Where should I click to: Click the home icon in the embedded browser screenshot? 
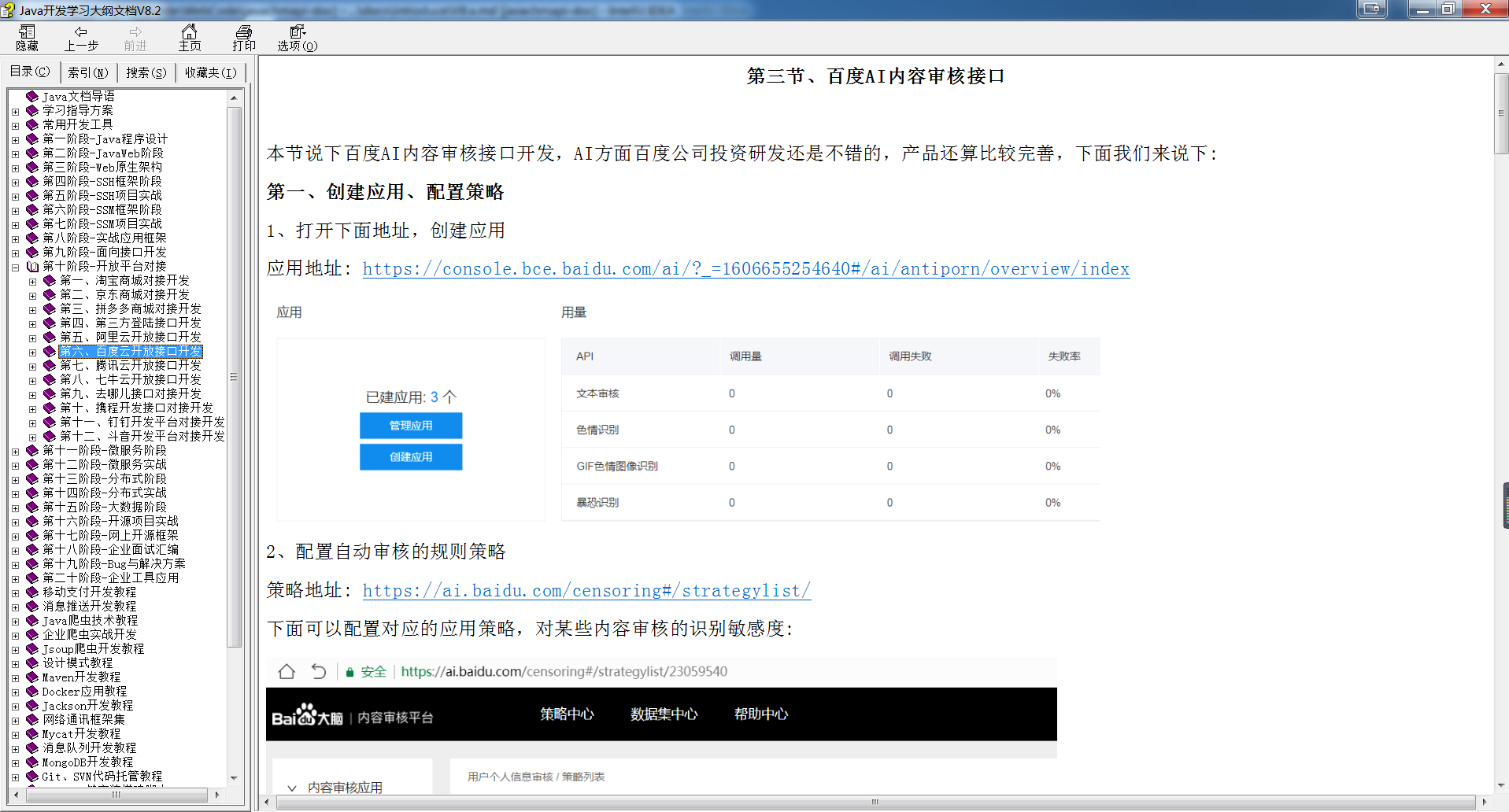point(287,671)
